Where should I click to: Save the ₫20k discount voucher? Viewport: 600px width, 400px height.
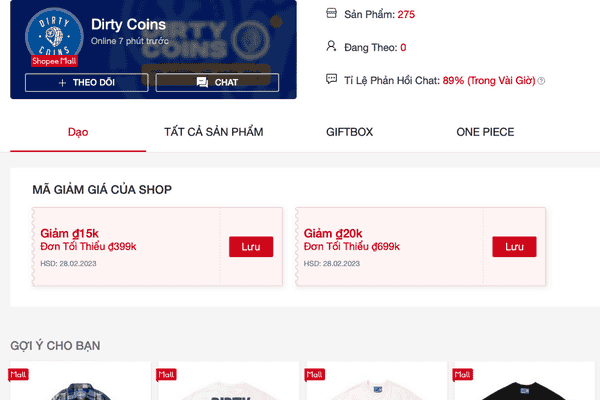point(514,246)
